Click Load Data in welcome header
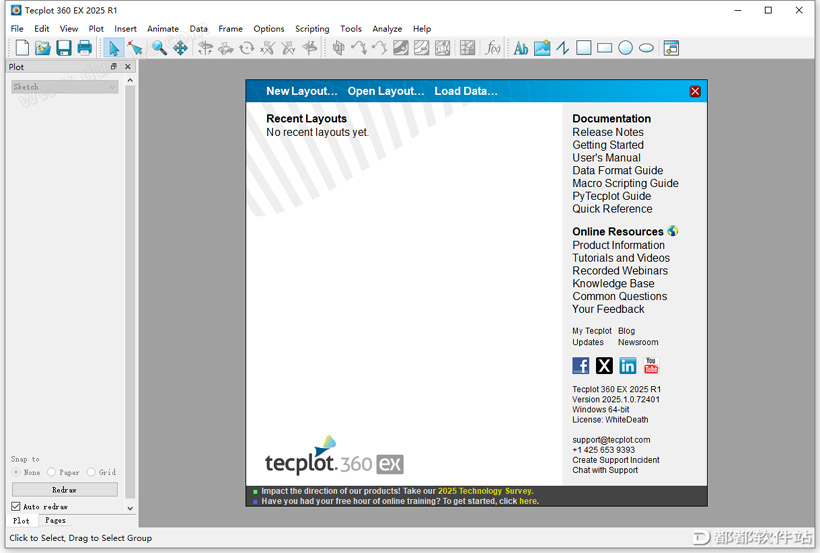Image resolution: width=820 pixels, height=553 pixels. [465, 91]
